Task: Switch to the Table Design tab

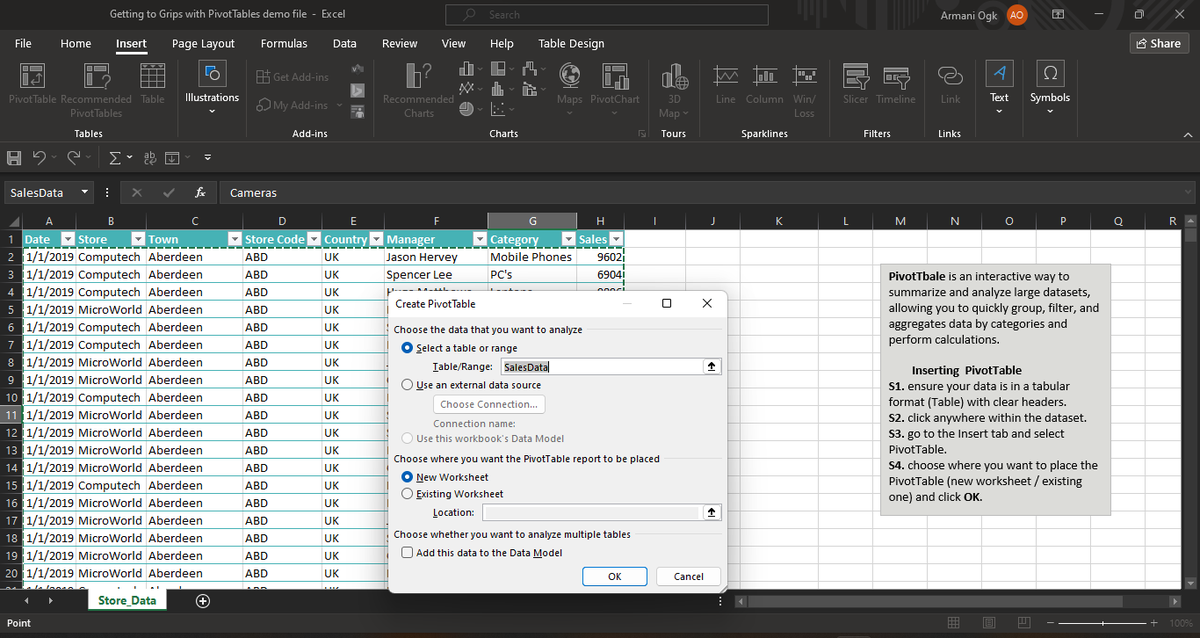Action: pyautogui.click(x=571, y=43)
